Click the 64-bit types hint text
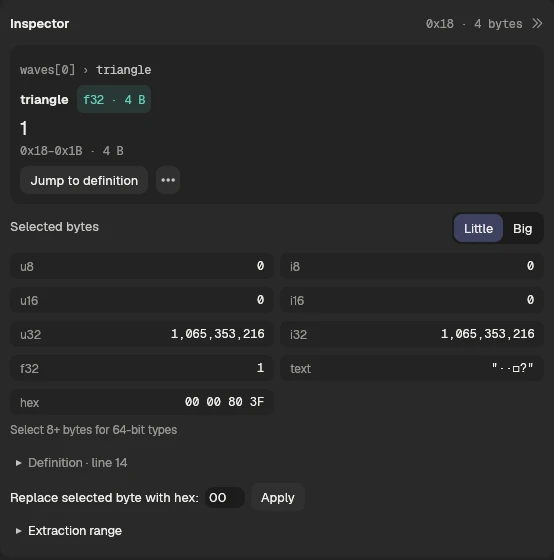Viewport: 554px width, 560px height. (x=94, y=430)
